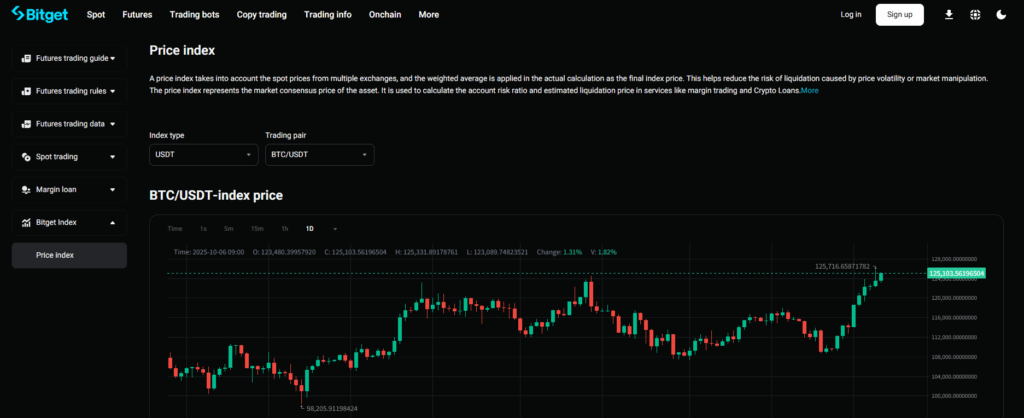Click the Margin loan sidebar icon
The width and height of the screenshot is (1024, 418).
27,189
